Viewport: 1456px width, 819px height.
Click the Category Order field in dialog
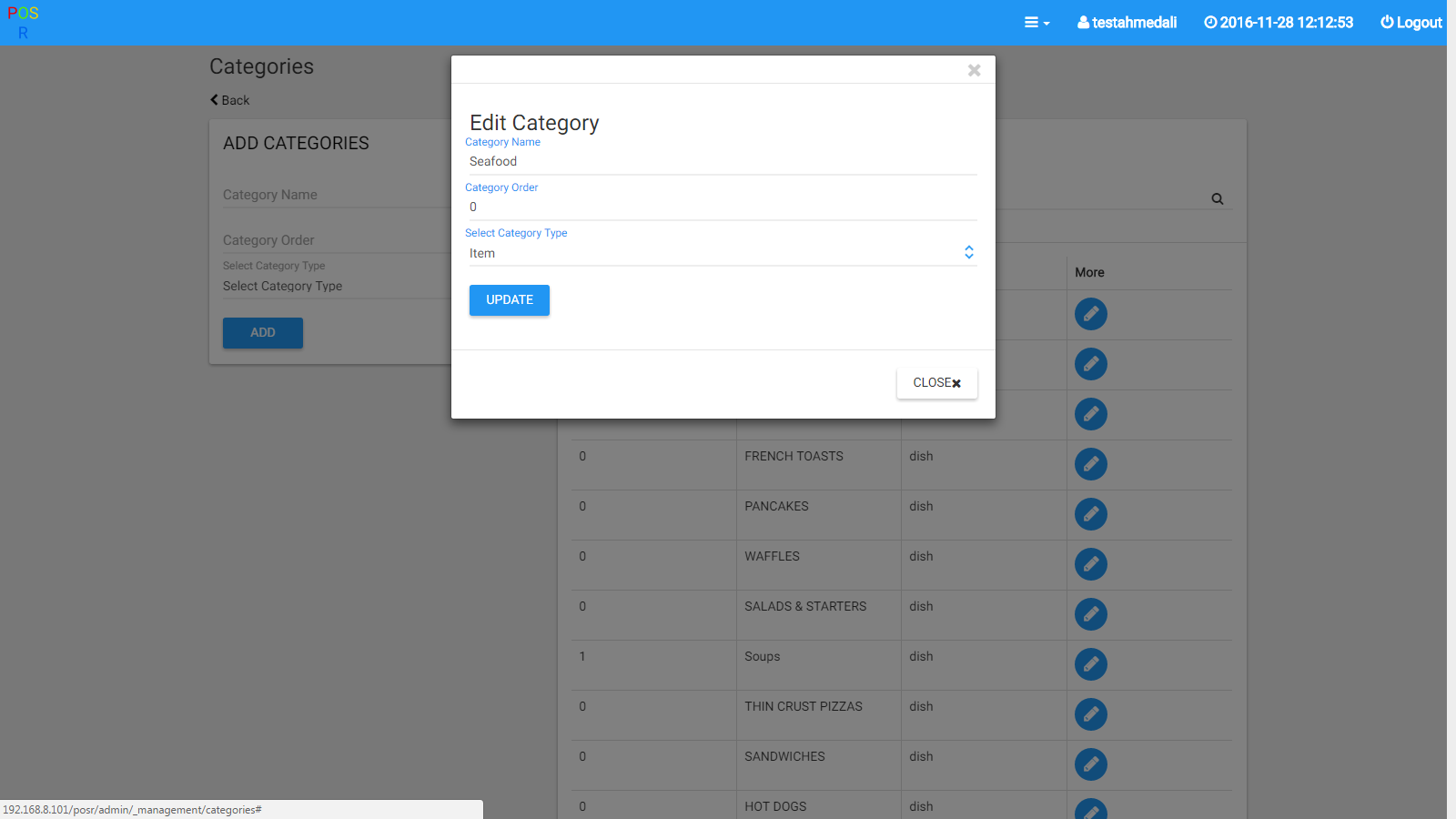(x=722, y=207)
